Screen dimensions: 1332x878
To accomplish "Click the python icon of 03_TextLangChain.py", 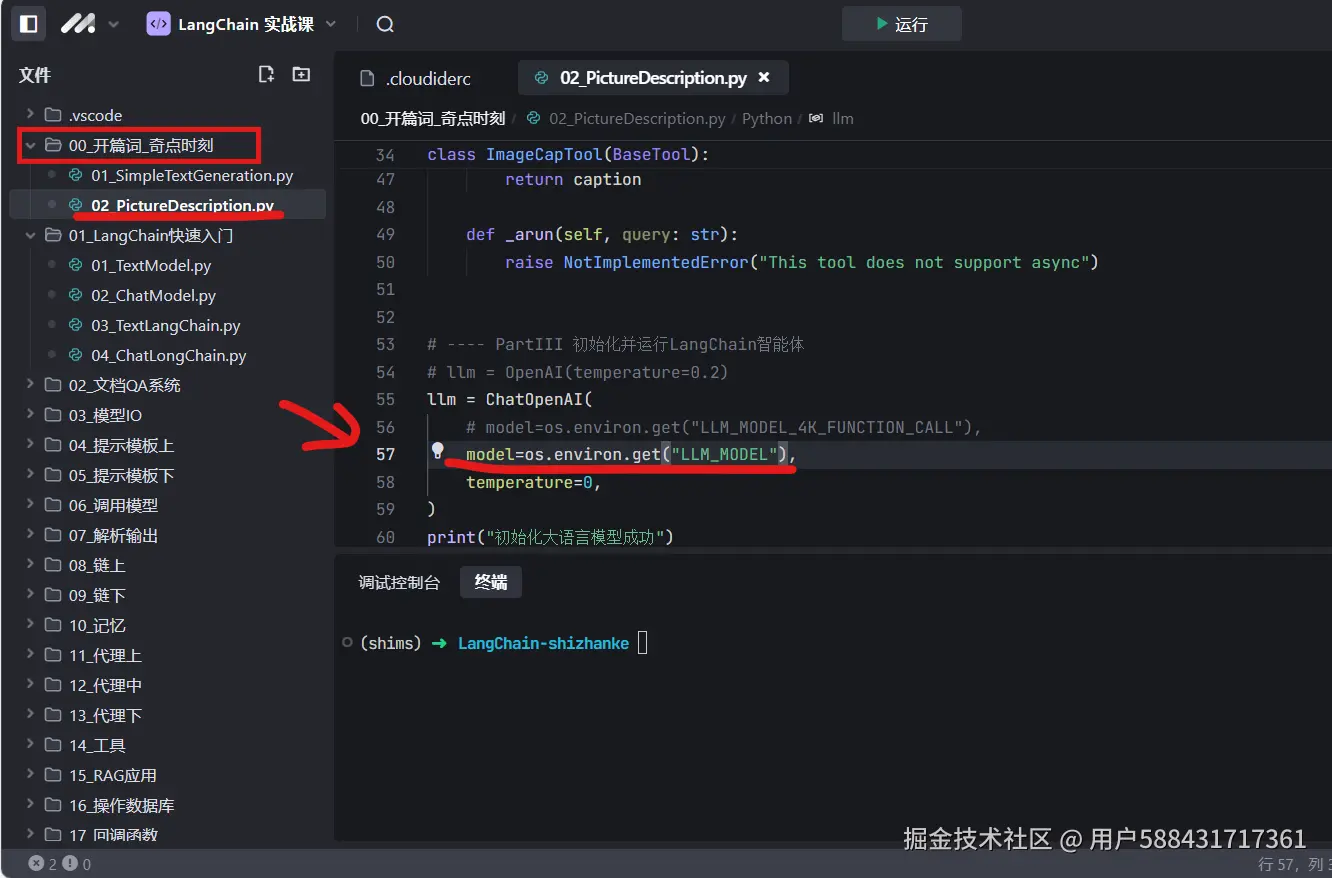I will (x=74, y=325).
